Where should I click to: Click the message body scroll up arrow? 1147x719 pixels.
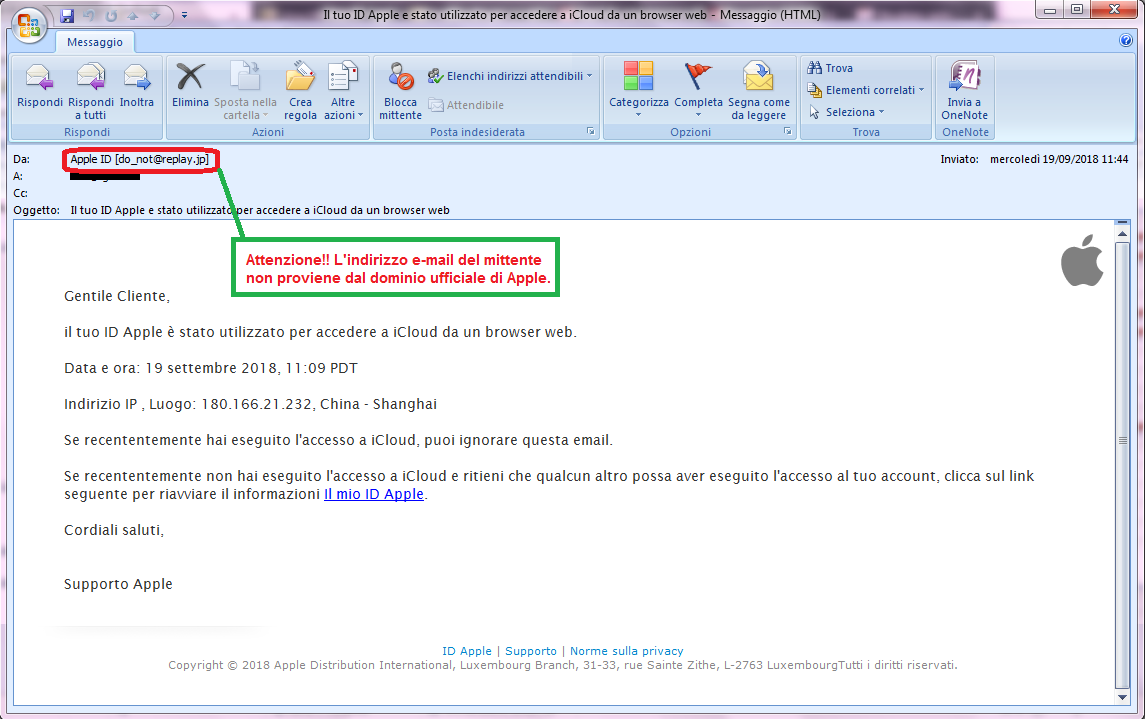point(1122,234)
